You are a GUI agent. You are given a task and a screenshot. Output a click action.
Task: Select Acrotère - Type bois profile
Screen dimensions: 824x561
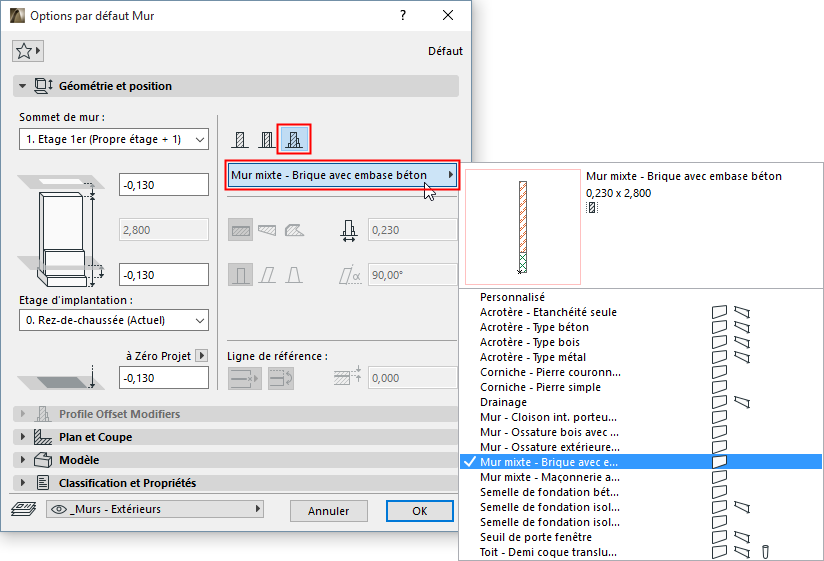click(641, 342)
